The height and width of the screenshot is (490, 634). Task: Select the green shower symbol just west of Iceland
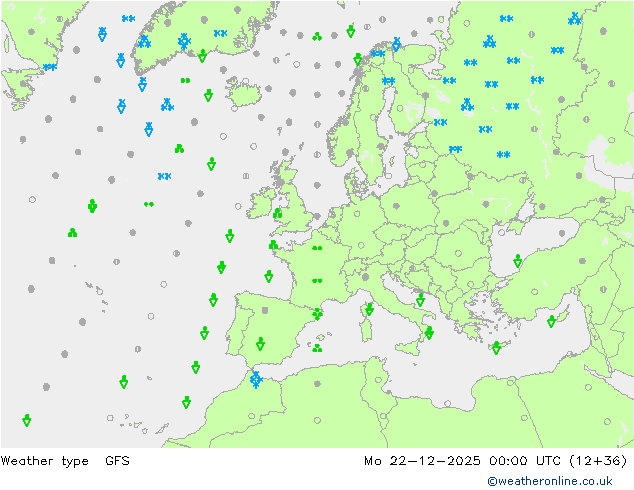click(x=208, y=95)
